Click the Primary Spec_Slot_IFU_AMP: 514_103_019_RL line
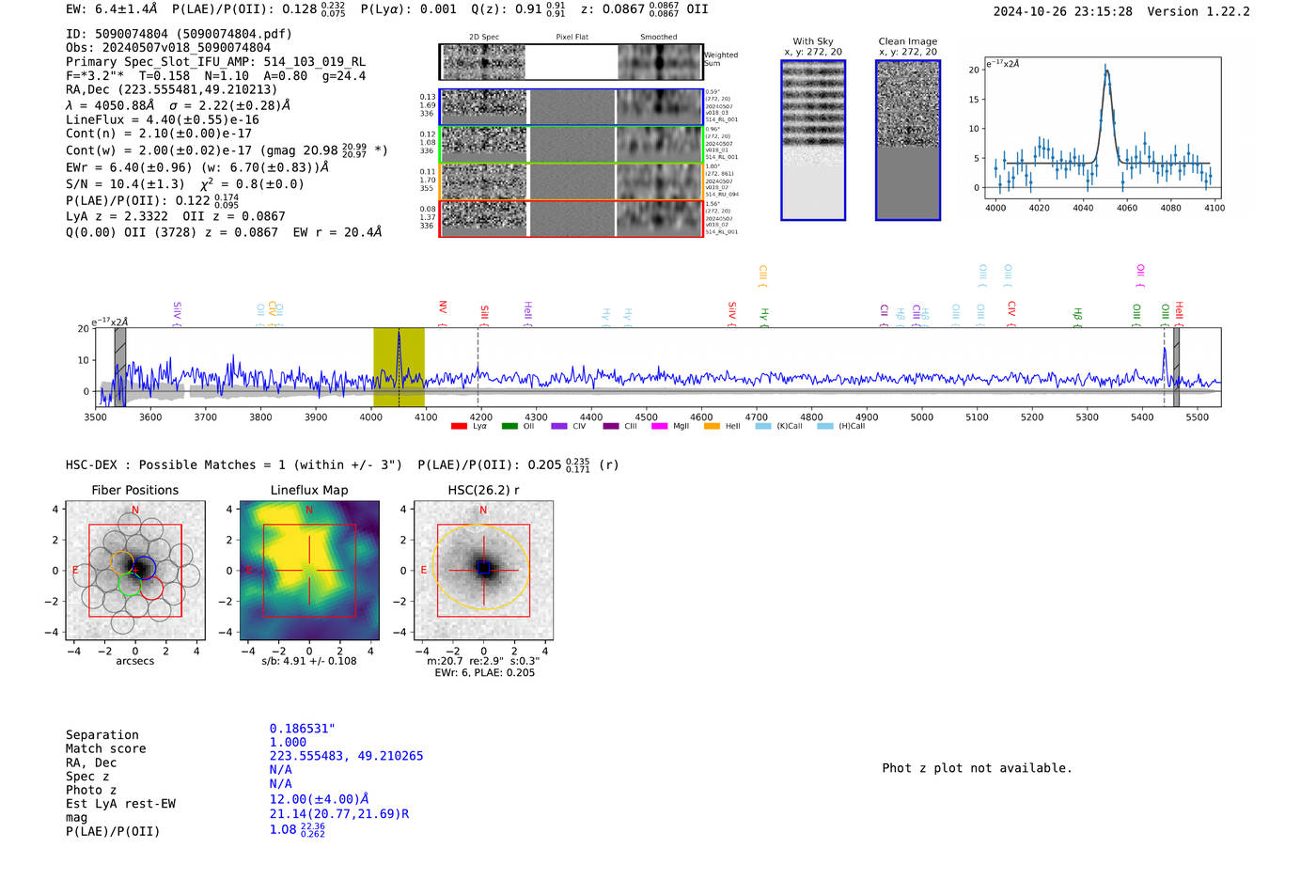Image resolution: width=1316 pixels, height=896 pixels. (x=215, y=62)
